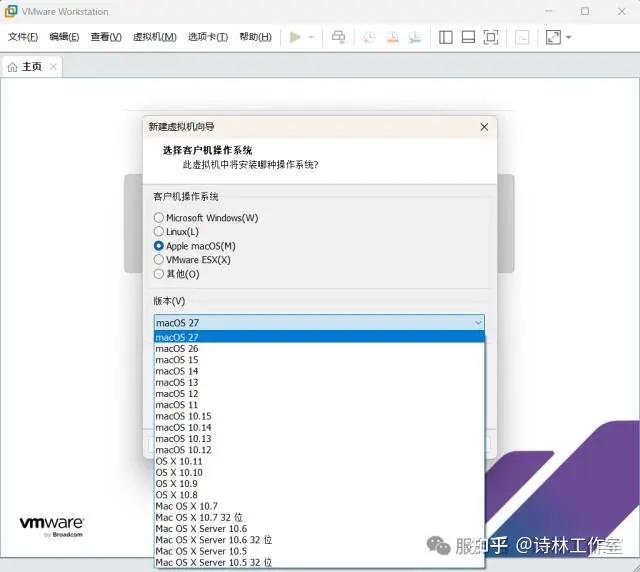The height and width of the screenshot is (572, 640).
Task: Choose Mac OS X Server 10.5 32 位
Action: coord(319,562)
